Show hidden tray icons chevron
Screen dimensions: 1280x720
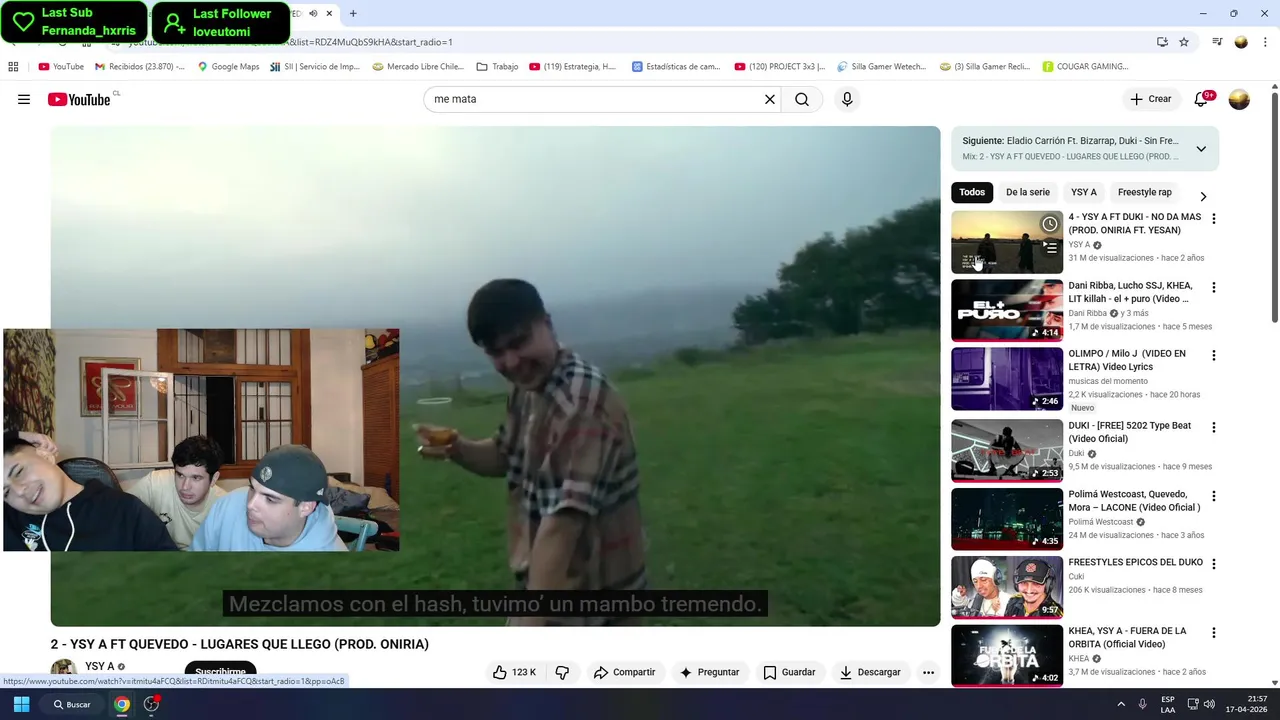tap(1121, 704)
